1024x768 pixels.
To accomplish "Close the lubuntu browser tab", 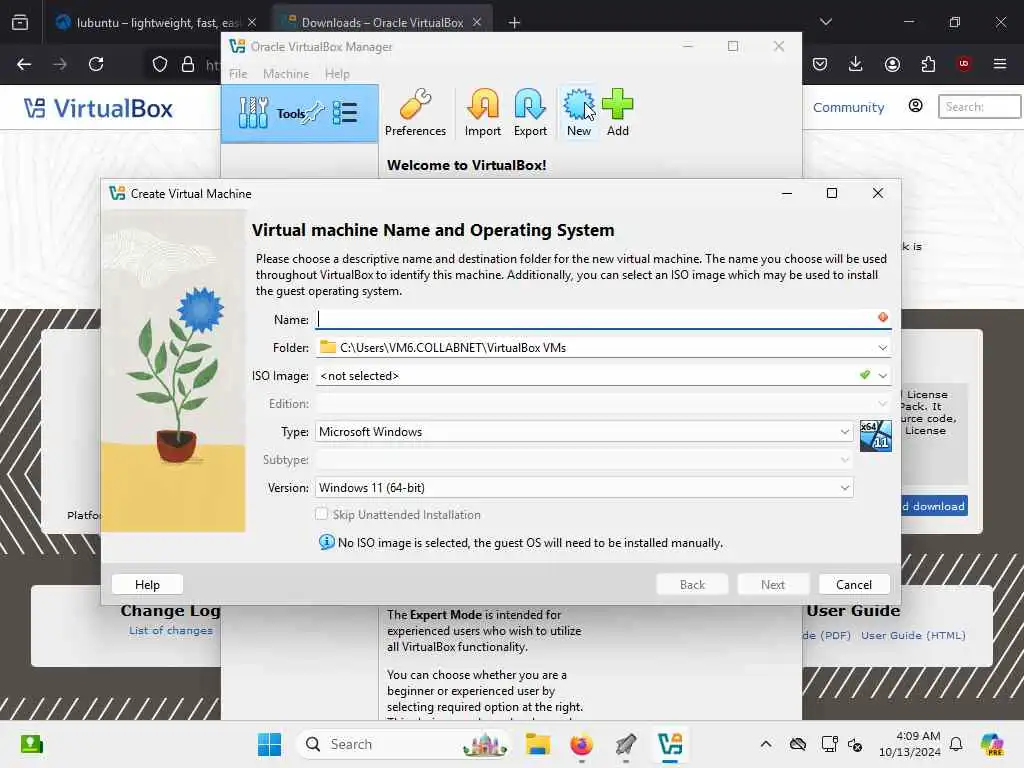I will (x=252, y=22).
